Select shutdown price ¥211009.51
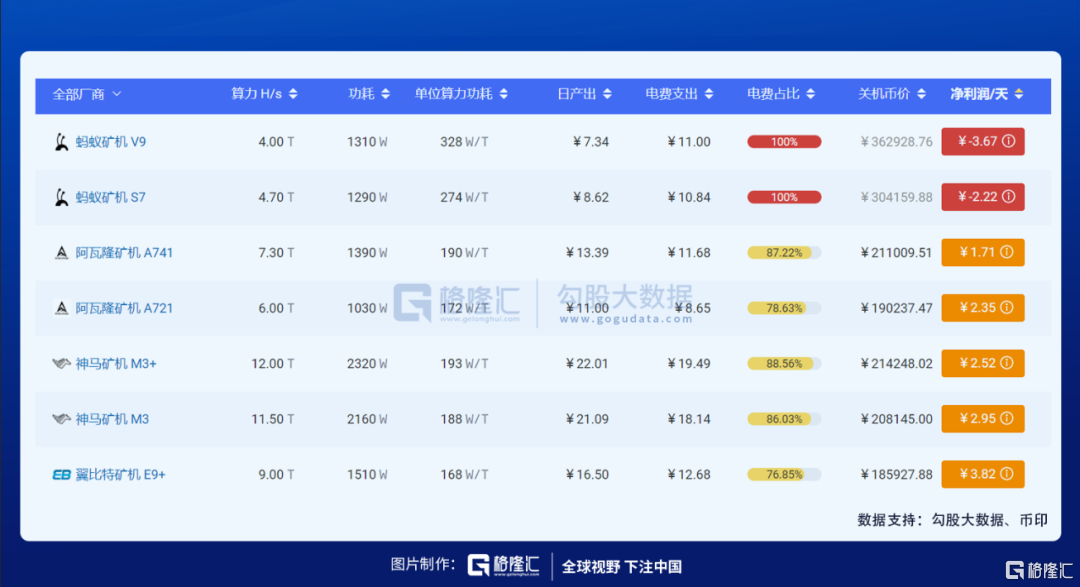 coord(896,253)
